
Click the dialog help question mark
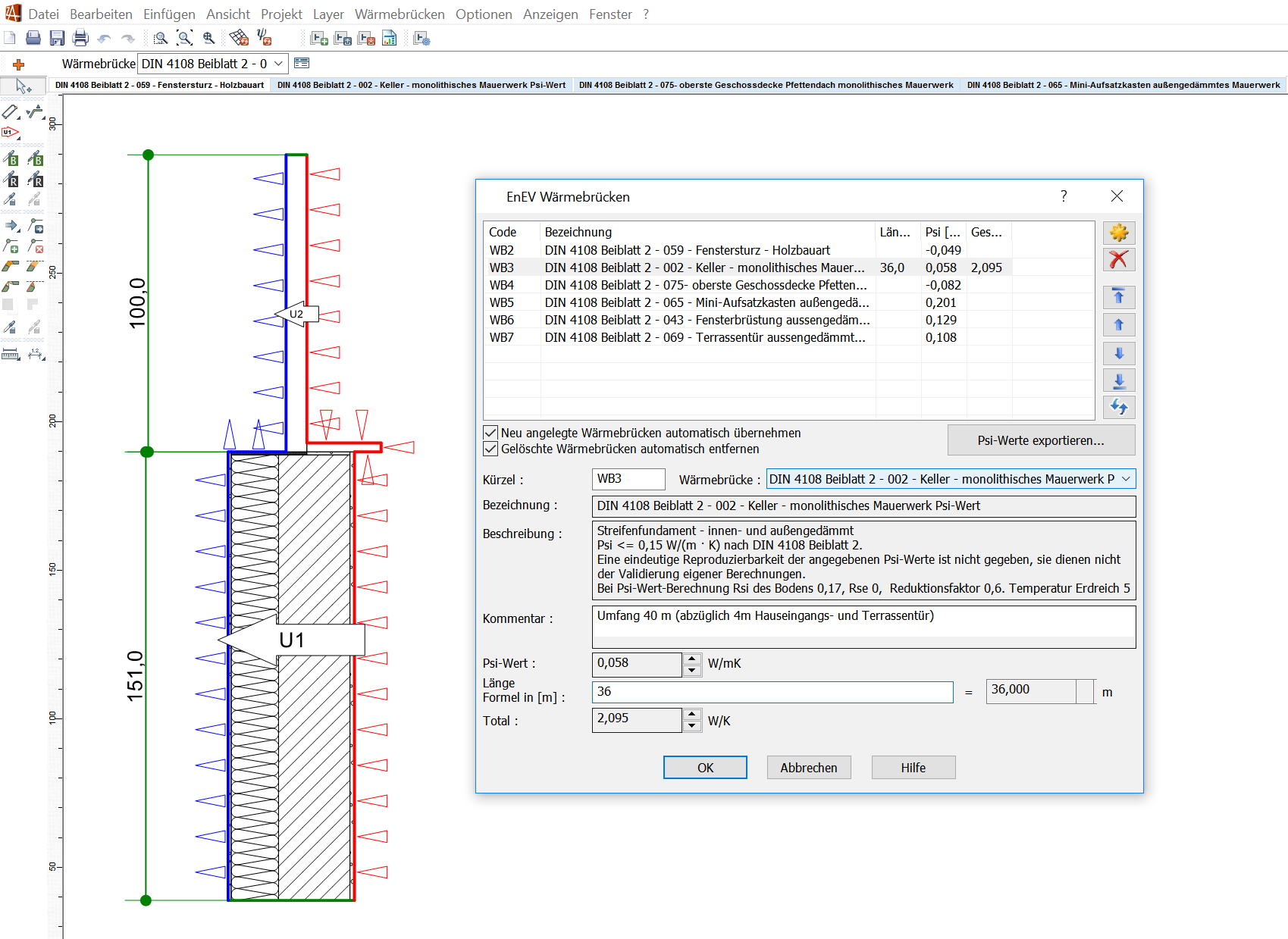point(1064,196)
